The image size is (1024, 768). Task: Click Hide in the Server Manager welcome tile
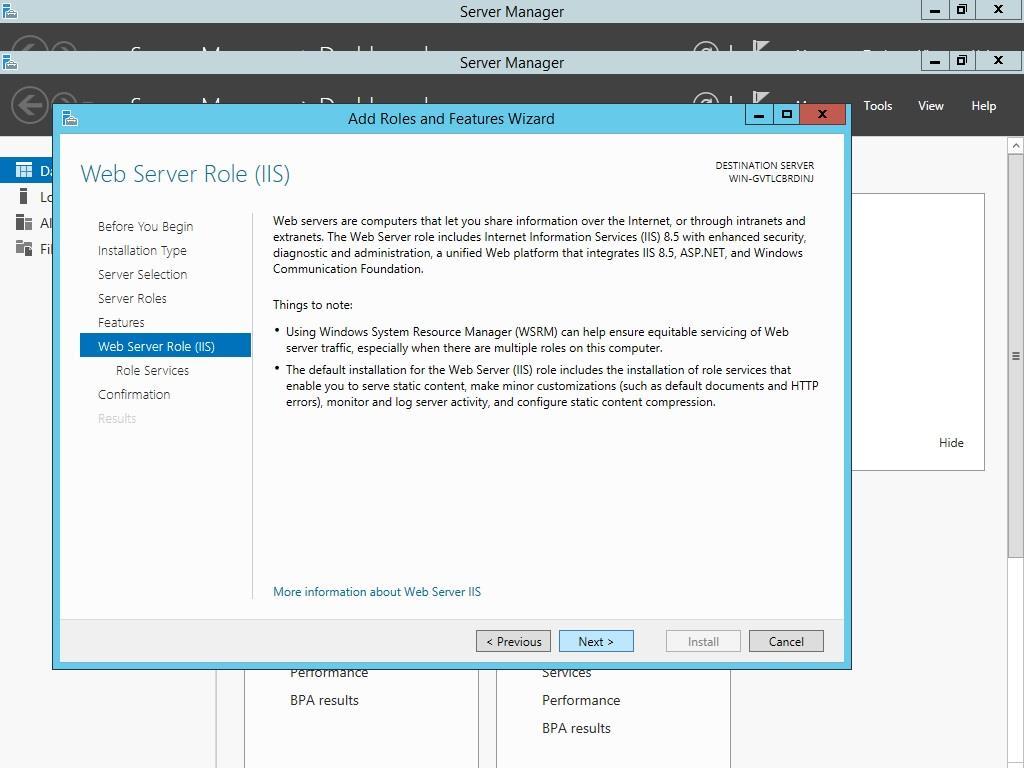tap(951, 443)
